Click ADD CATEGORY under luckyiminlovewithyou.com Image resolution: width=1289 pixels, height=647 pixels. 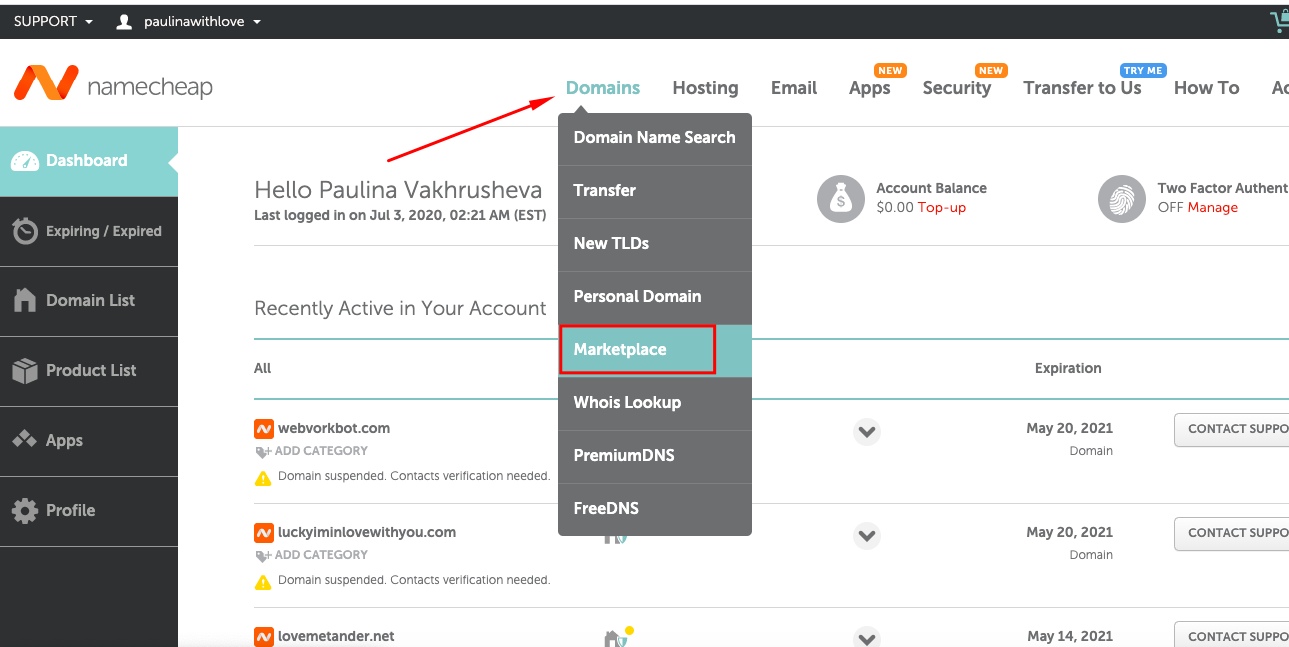312,555
